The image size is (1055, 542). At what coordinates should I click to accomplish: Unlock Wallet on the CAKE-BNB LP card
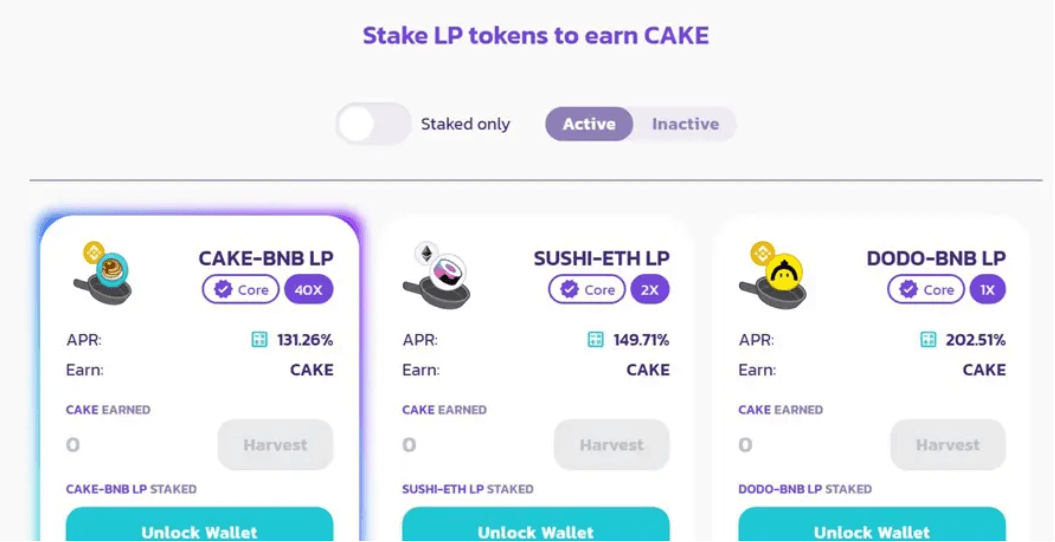tap(199, 525)
